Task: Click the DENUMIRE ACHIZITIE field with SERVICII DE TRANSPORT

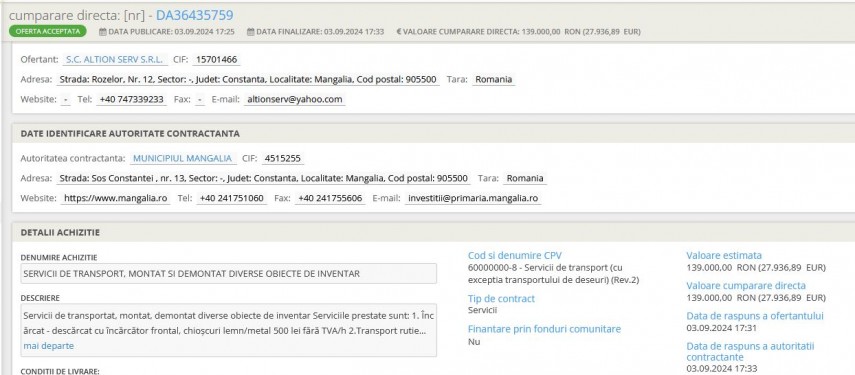Action: 228,274
